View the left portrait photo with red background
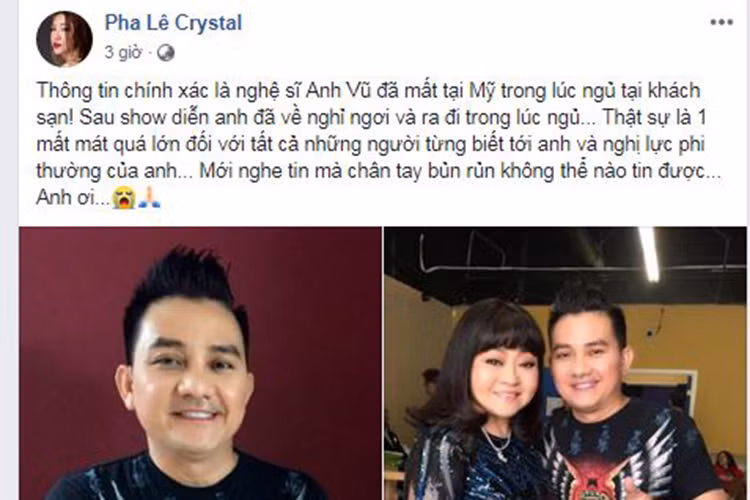Image resolution: width=750 pixels, height=500 pixels. (200, 363)
